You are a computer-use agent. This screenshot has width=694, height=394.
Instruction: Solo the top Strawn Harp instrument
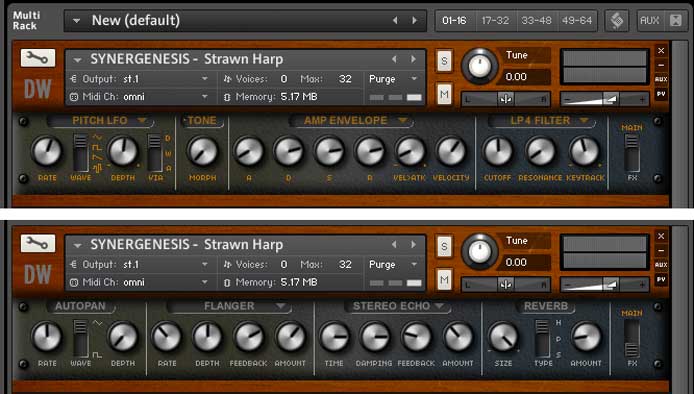click(444, 61)
